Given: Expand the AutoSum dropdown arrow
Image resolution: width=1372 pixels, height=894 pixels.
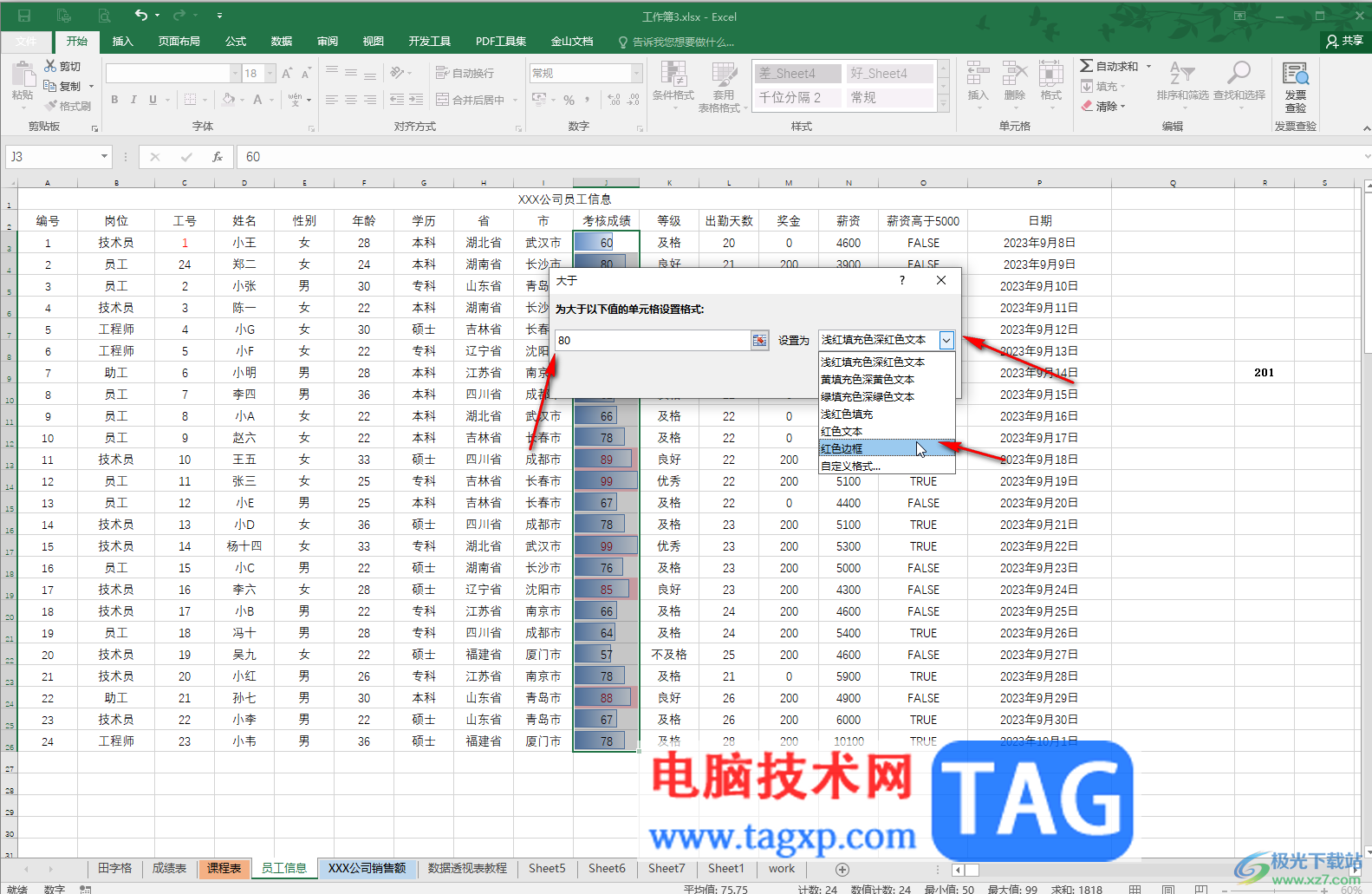Looking at the screenshot, I should click(1149, 66).
